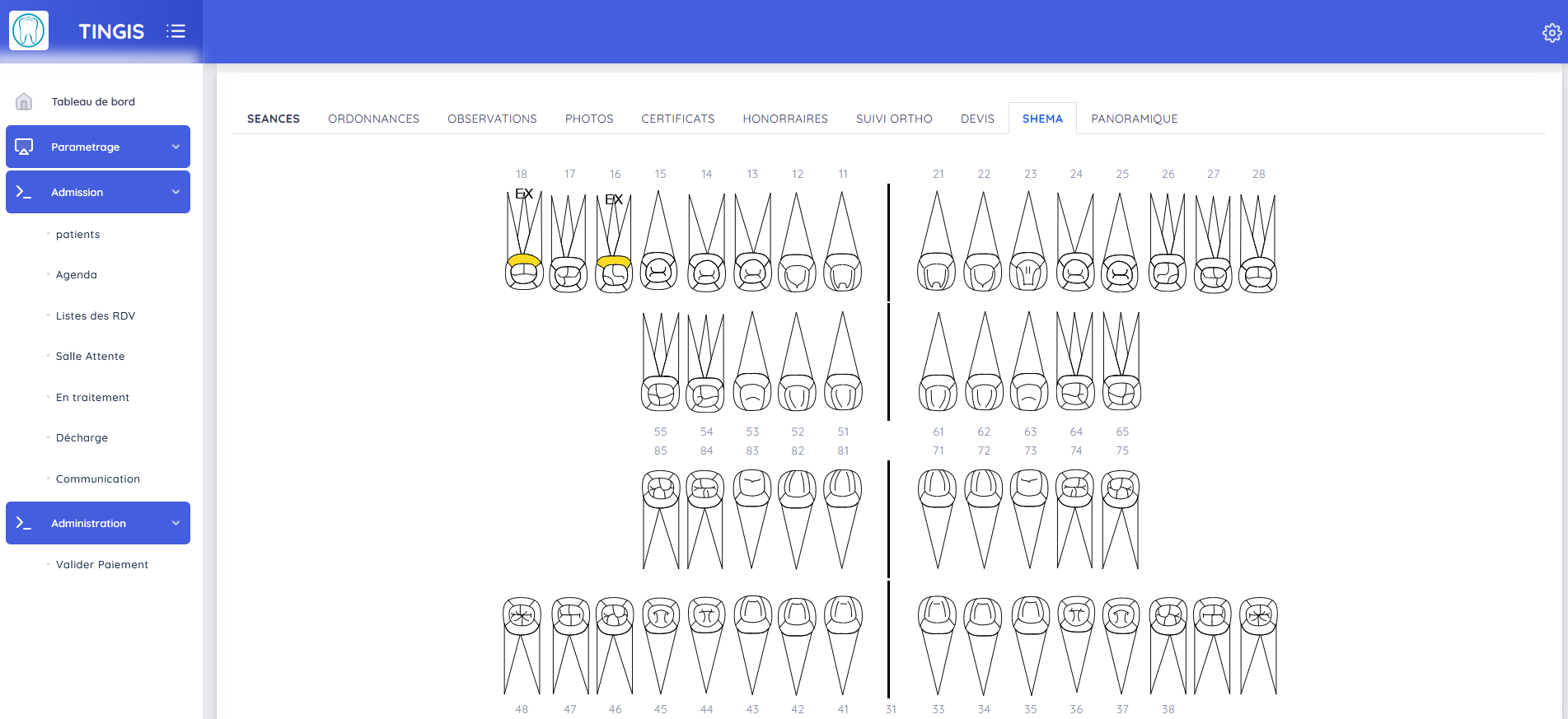
Task: Pick lower tooth 48 on the diagram
Action: 522,645
